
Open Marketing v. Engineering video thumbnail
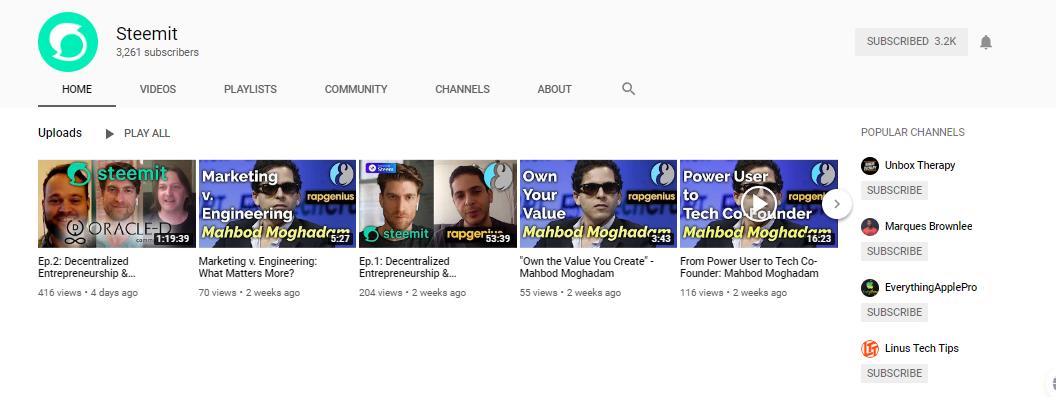[277, 204]
